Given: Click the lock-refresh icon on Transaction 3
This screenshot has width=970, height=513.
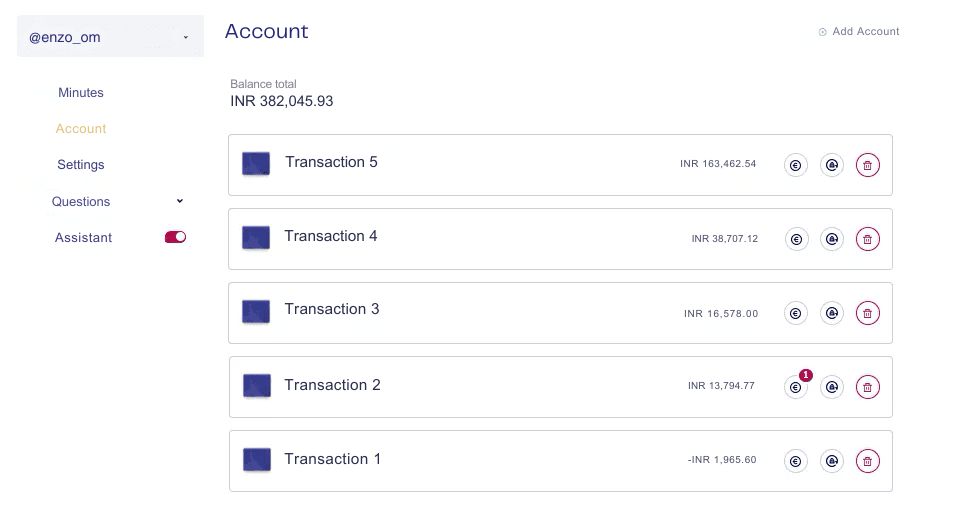Looking at the screenshot, I should click(832, 313).
